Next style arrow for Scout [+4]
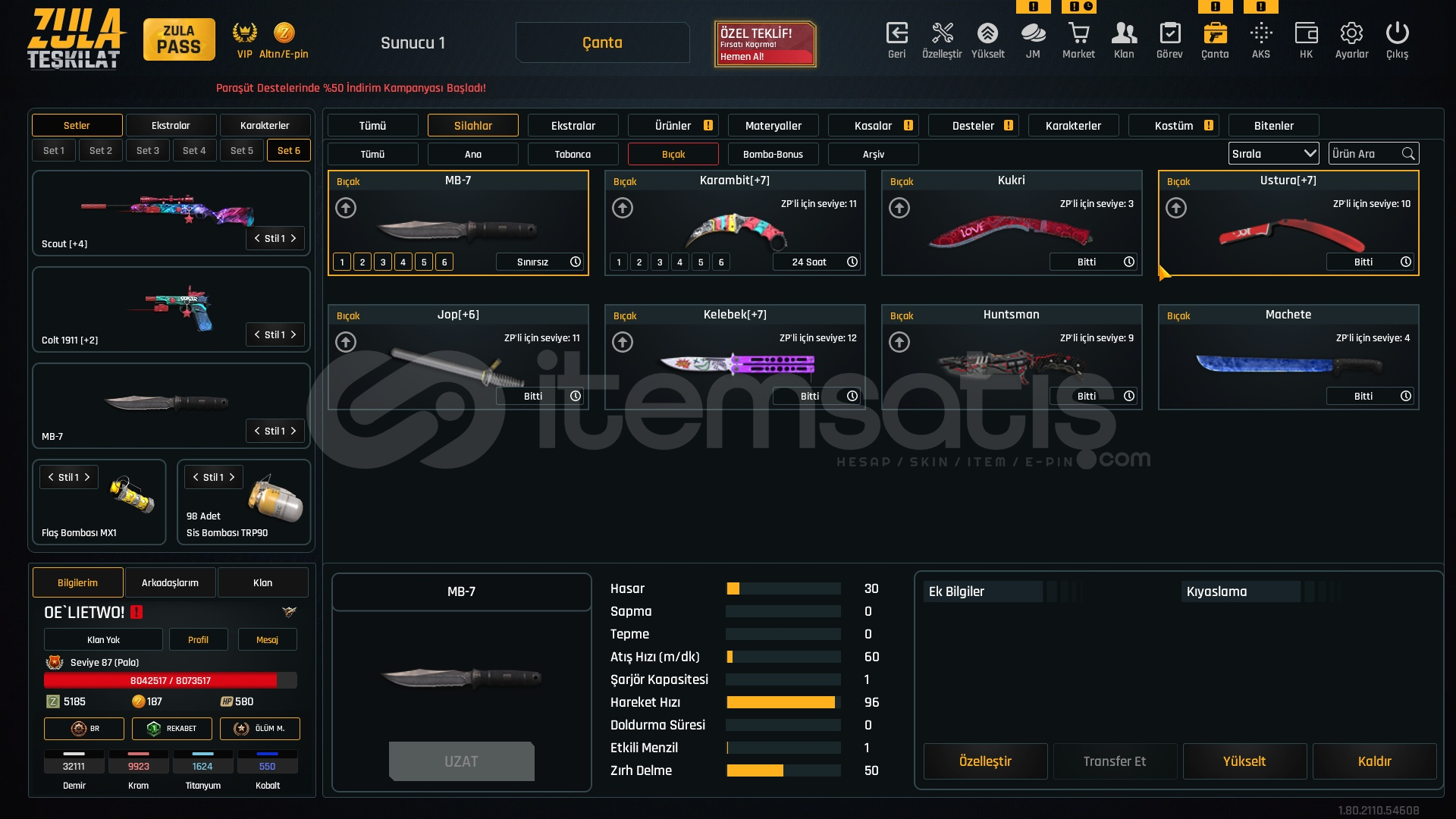1456x819 pixels. [x=293, y=239]
